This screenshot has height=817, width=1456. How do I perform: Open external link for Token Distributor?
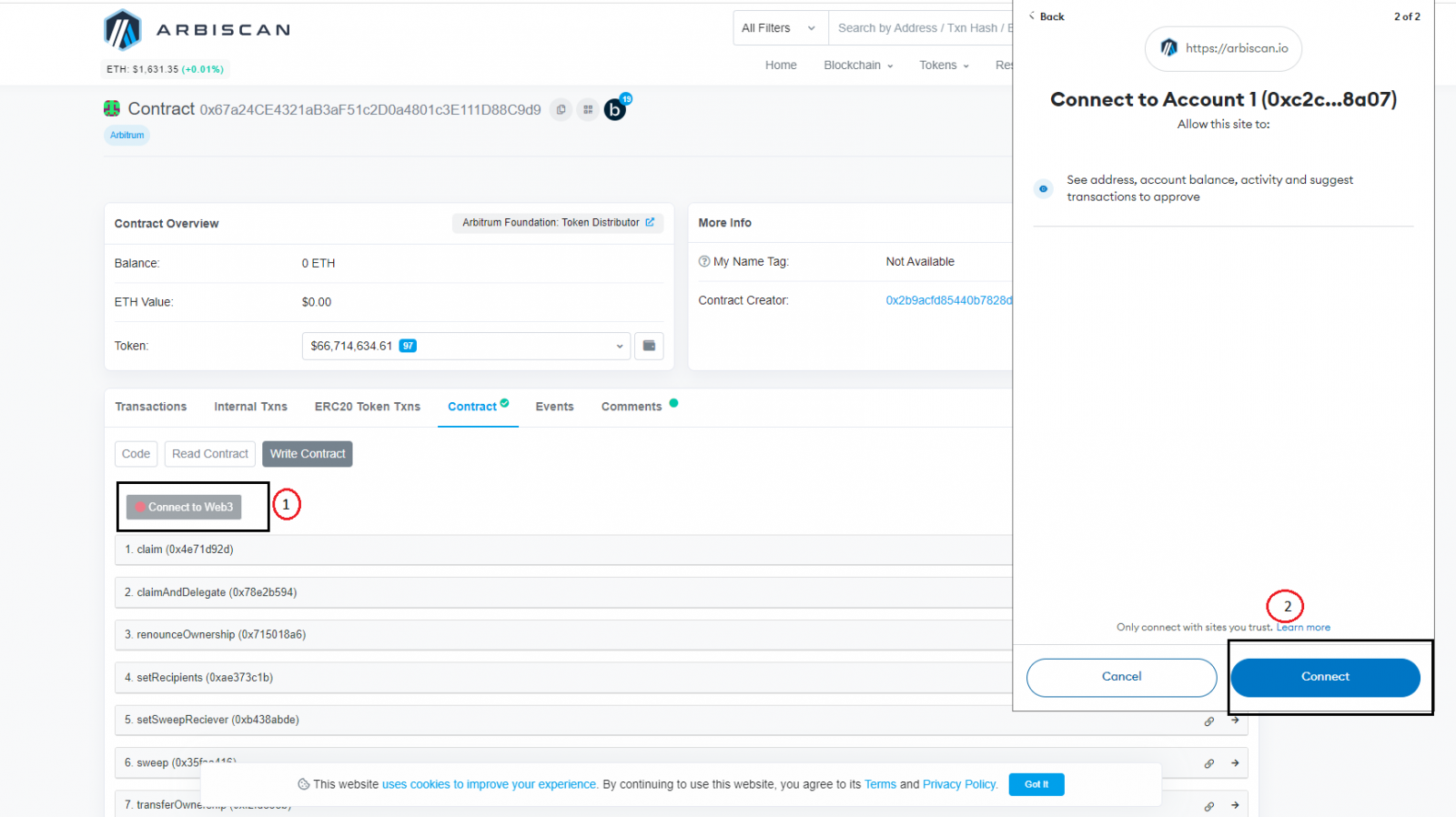pyautogui.click(x=650, y=222)
